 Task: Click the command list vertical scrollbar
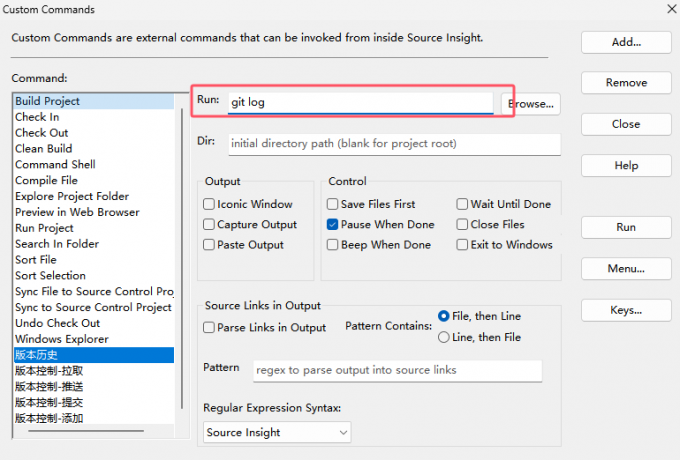(x=182, y=259)
